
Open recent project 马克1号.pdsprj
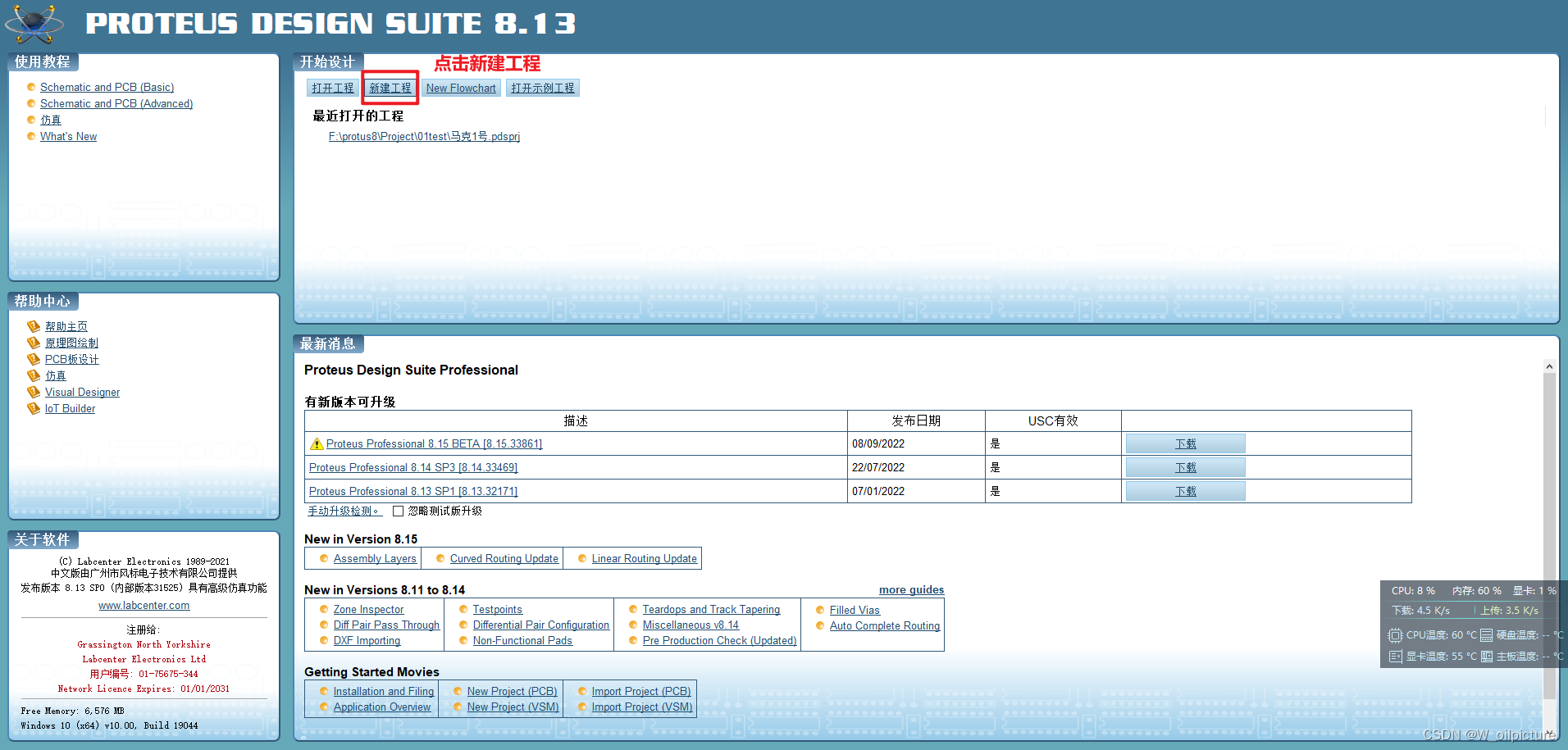click(x=424, y=136)
